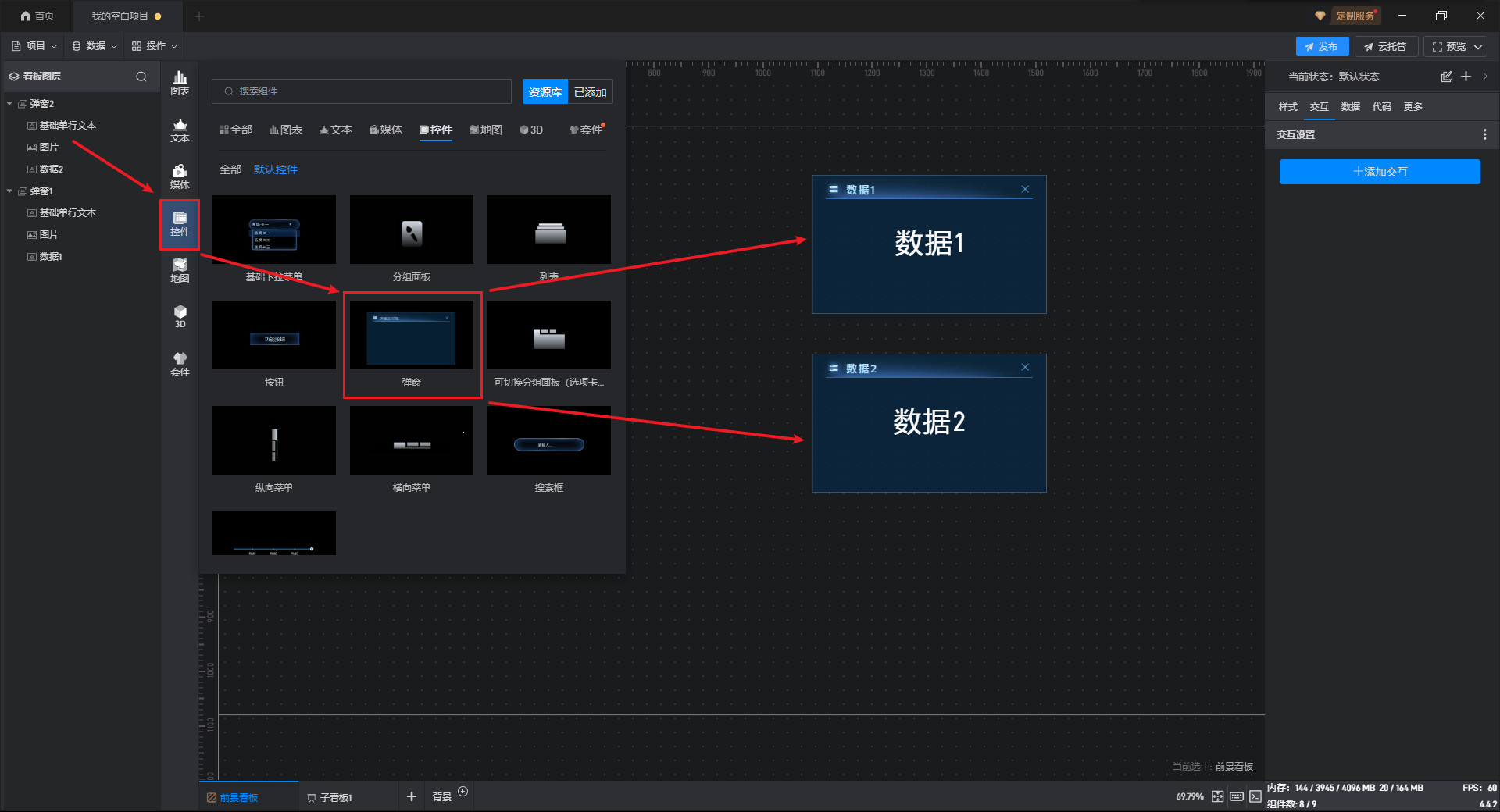
Task: Open the 3D components sidebar icon
Action: [180, 316]
